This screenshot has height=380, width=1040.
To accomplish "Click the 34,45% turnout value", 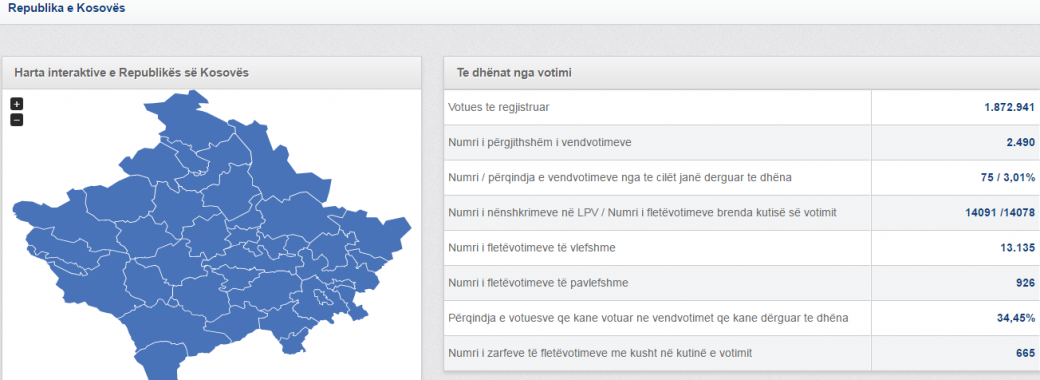I will click(1015, 318).
